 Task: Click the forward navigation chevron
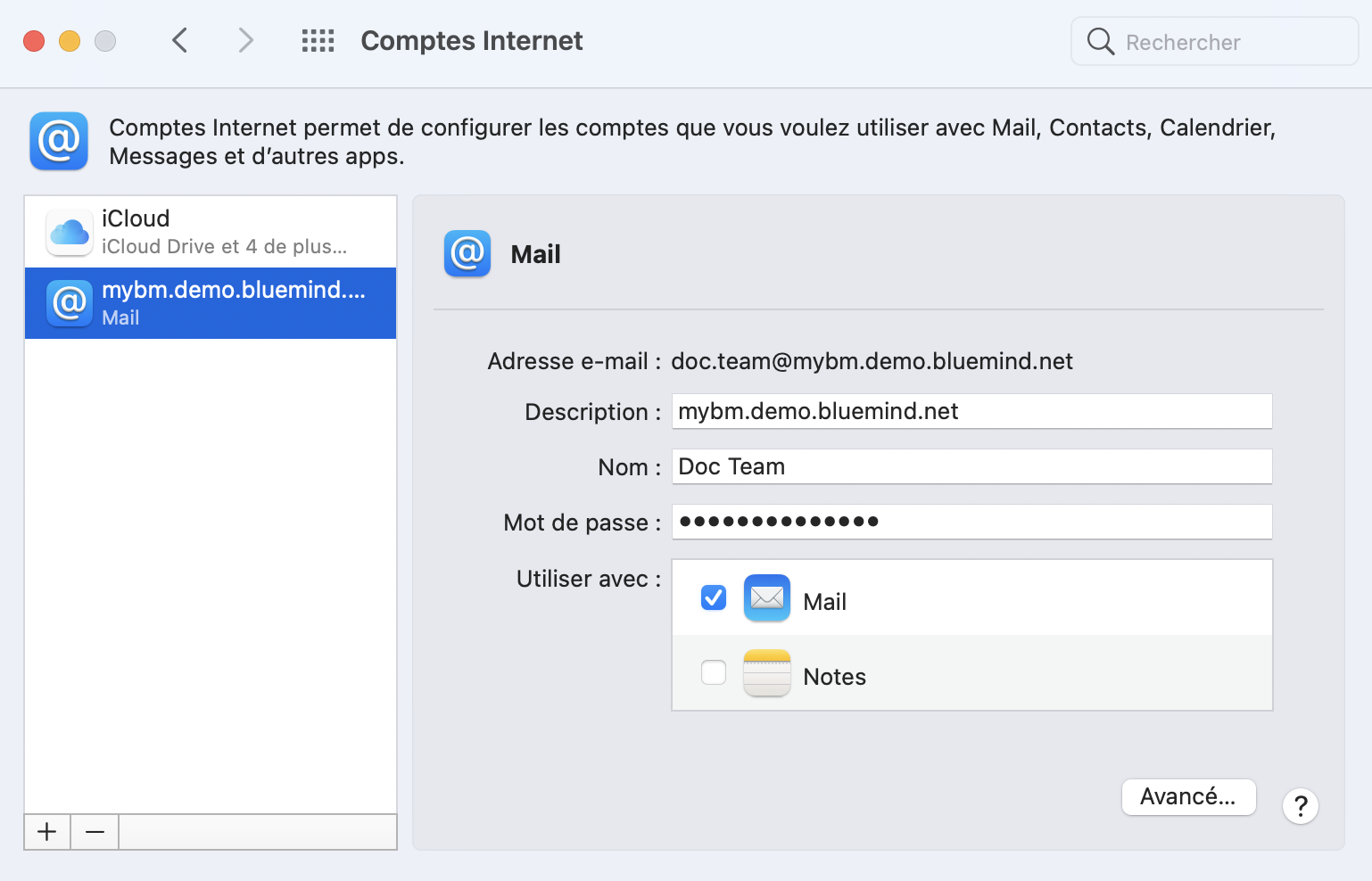tap(245, 40)
